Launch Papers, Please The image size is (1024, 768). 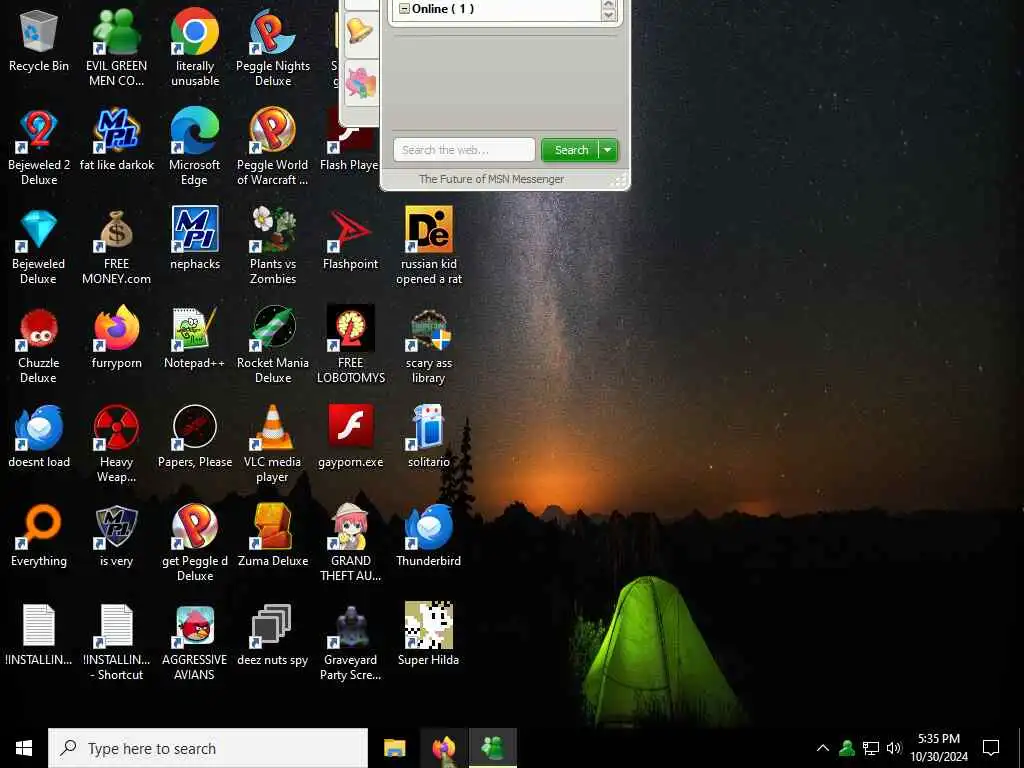(195, 438)
